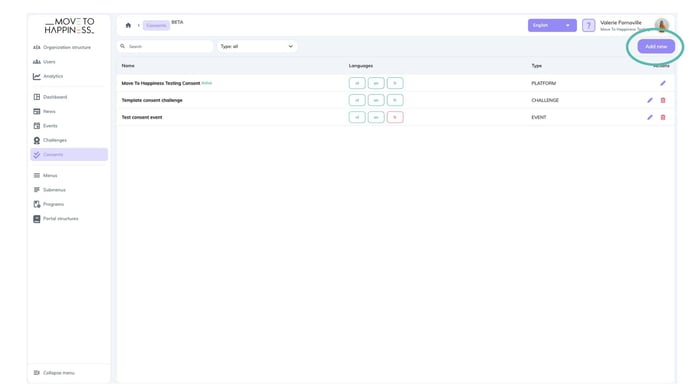Click first language tag of Testing Consent row
The image size is (688, 387).
[357, 83]
